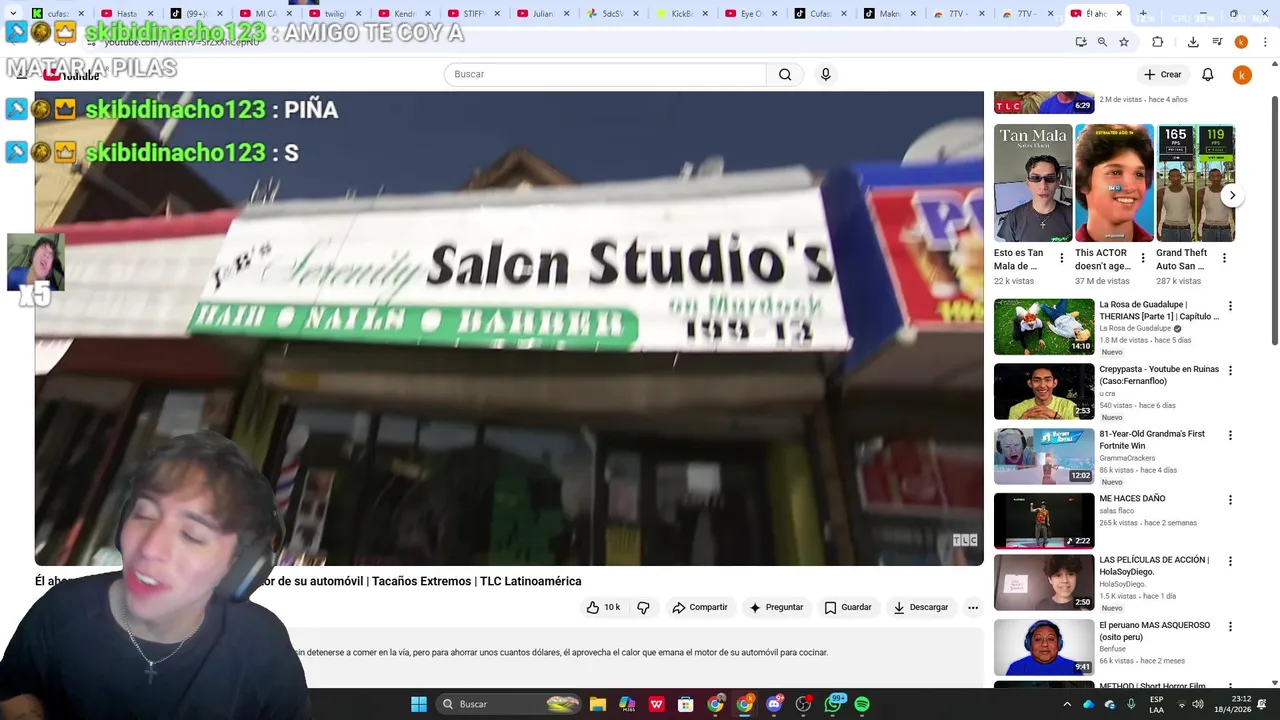Click the Windows taskbar Buscar search box
The height and width of the screenshot is (720, 1280).
(510, 704)
